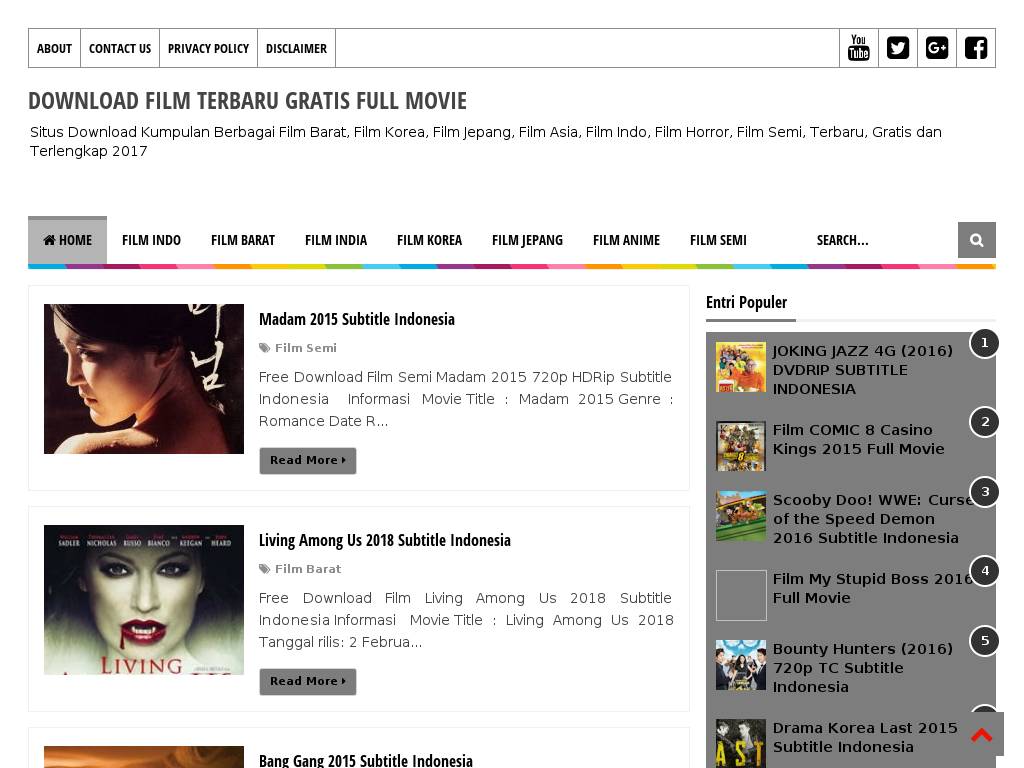Click the red back-to-top arrow
This screenshot has height=768, width=1024.
[982, 735]
